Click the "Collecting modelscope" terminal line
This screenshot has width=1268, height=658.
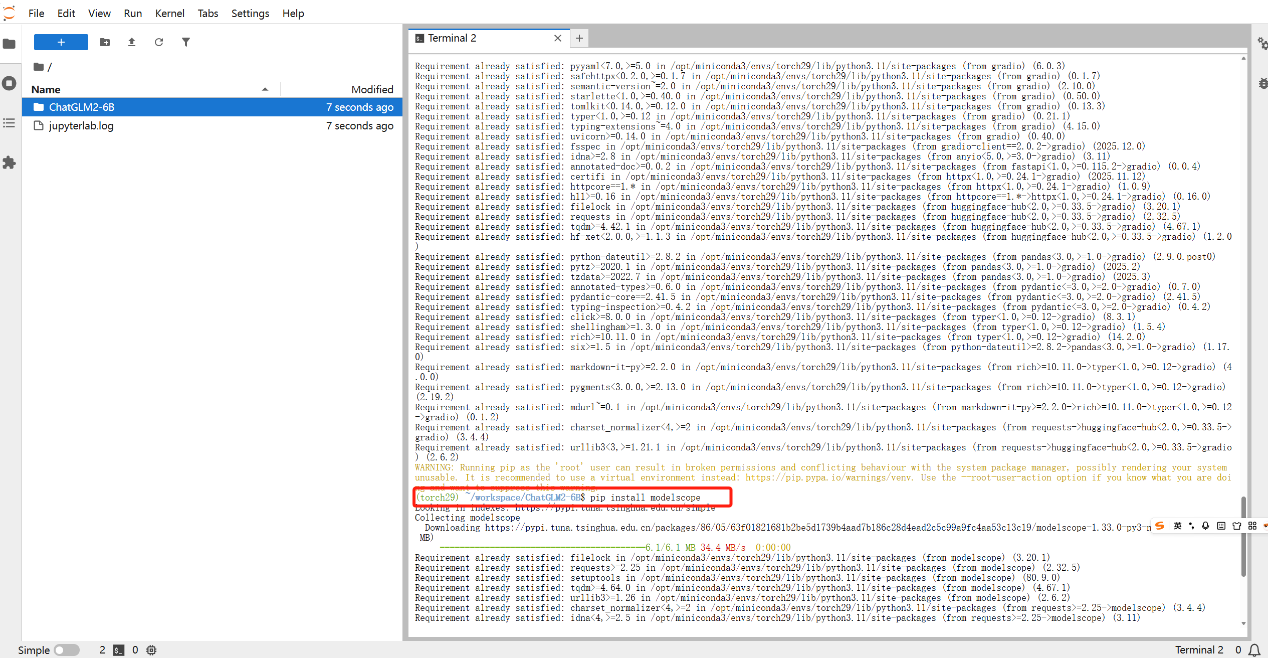[x=467, y=518]
